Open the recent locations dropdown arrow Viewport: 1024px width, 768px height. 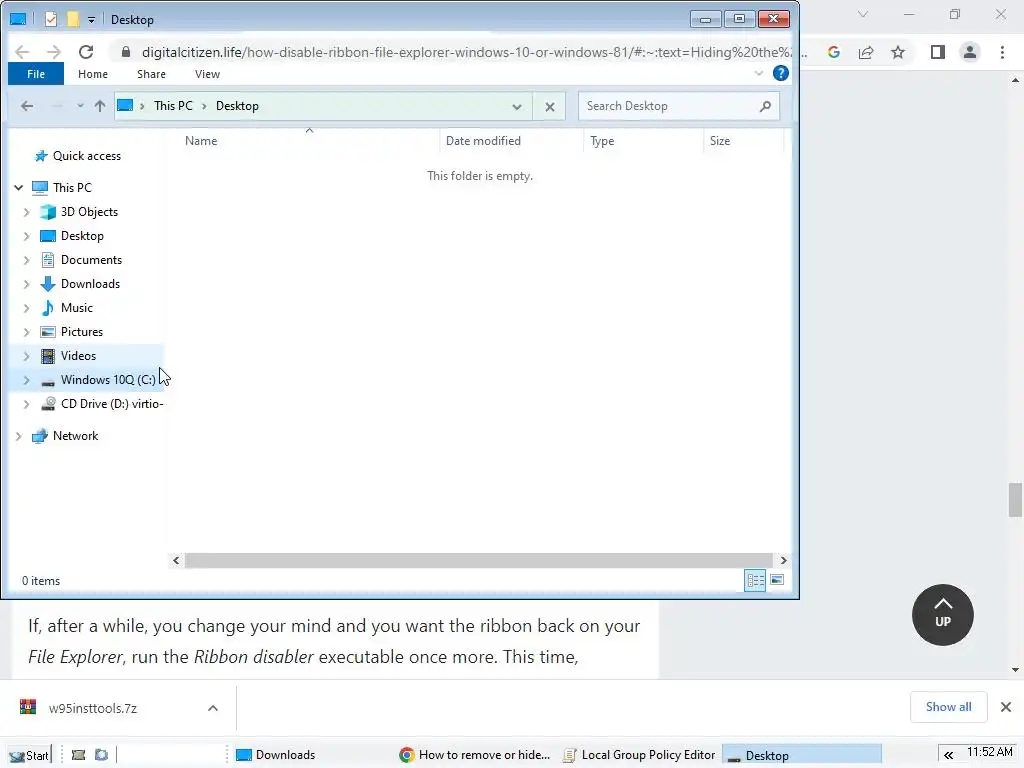tap(80, 106)
